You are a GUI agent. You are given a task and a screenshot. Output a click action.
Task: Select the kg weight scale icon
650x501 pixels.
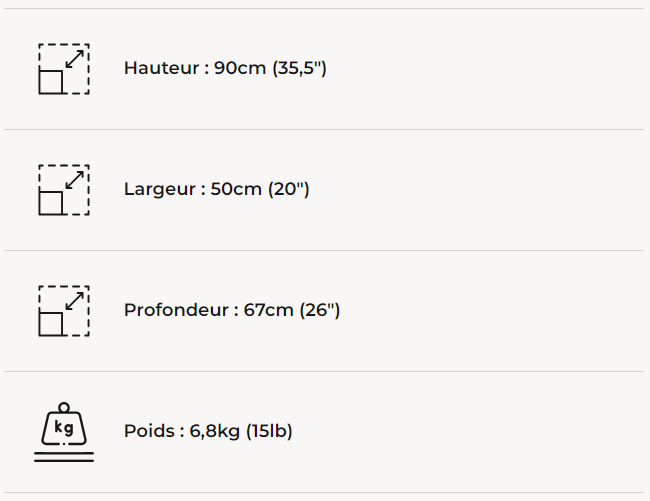click(x=63, y=432)
